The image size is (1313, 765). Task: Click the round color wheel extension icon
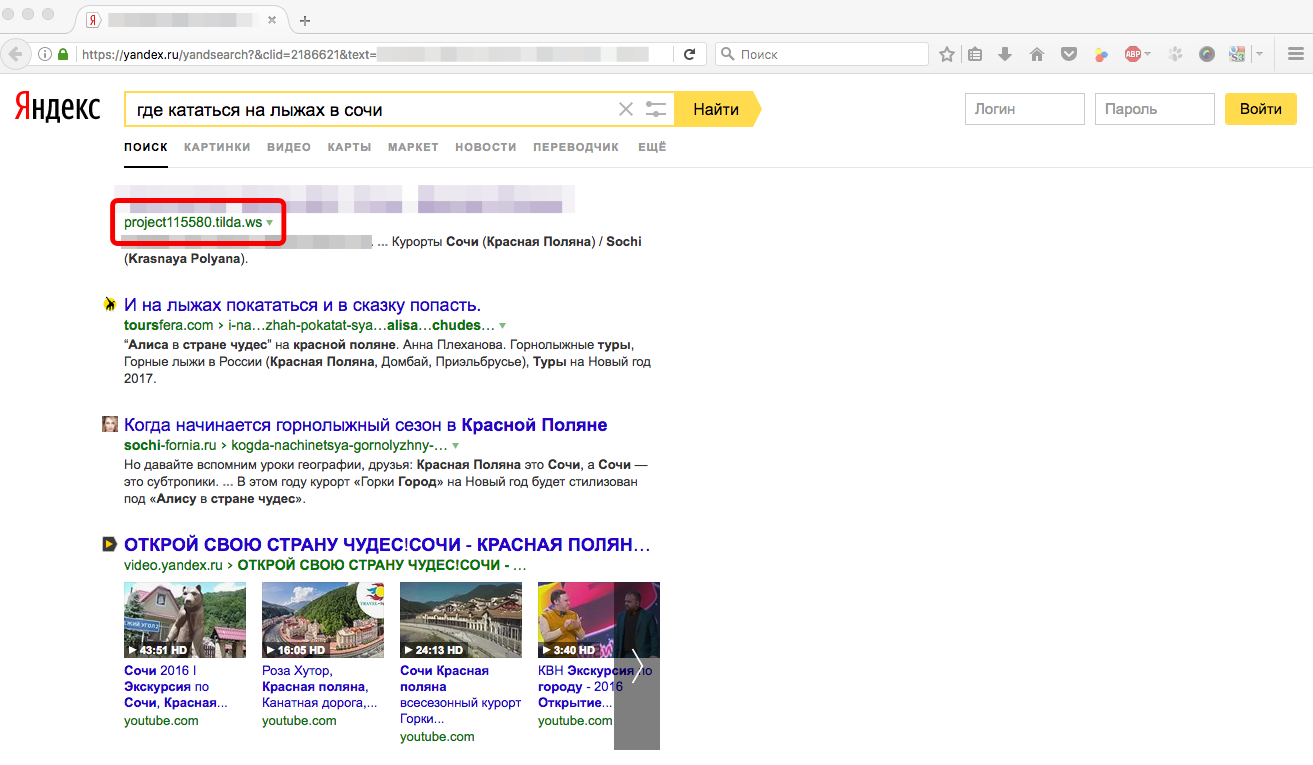click(1207, 54)
